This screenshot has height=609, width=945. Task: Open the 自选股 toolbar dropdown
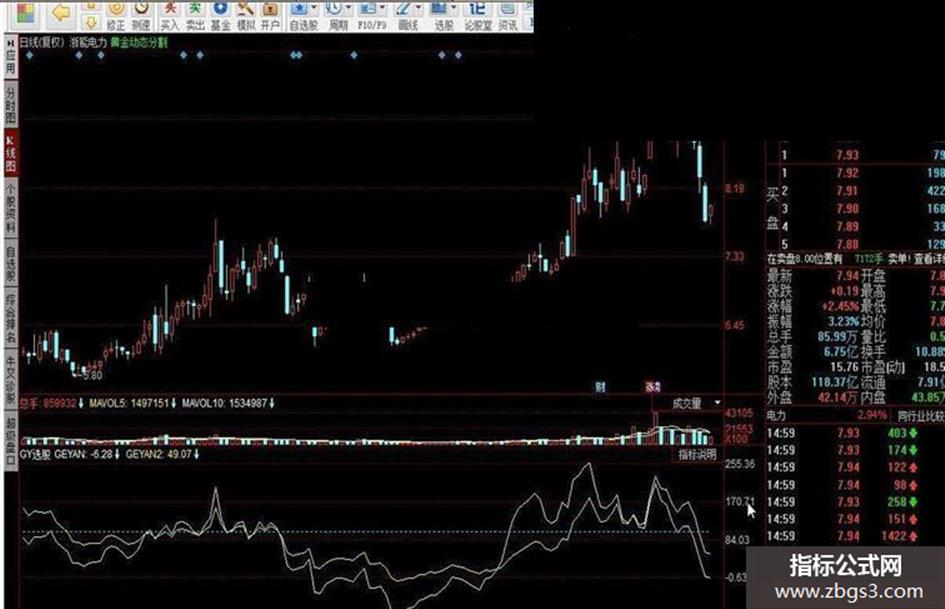[314, 8]
